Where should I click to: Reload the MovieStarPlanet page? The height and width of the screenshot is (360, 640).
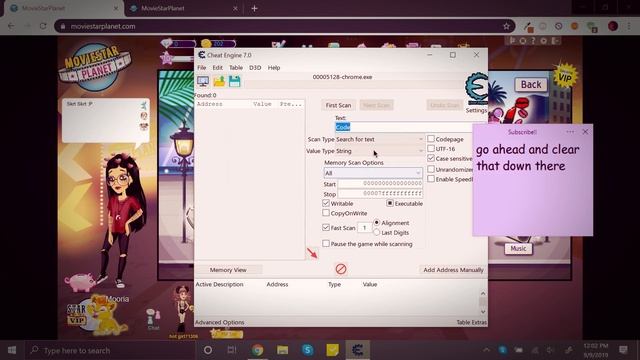(43, 26)
